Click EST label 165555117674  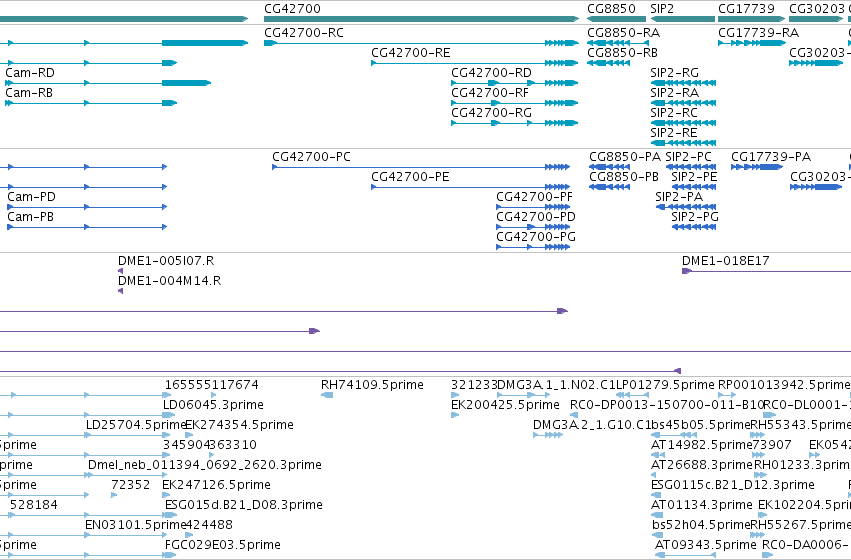pos(212,385)
